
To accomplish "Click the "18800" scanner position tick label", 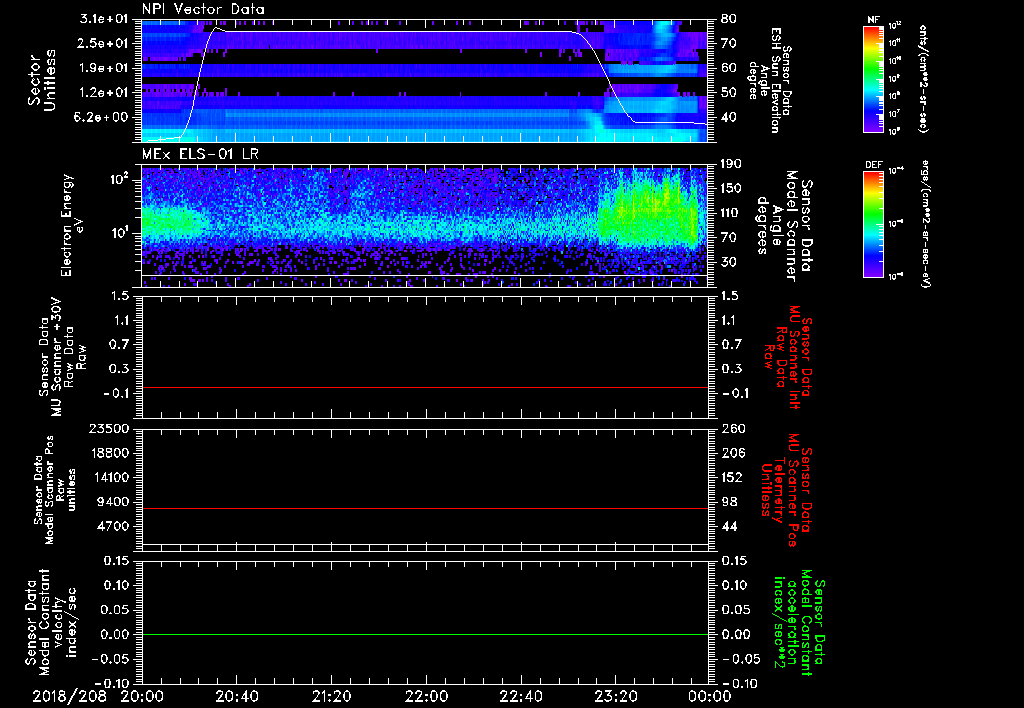I will (x=109, y=453).
